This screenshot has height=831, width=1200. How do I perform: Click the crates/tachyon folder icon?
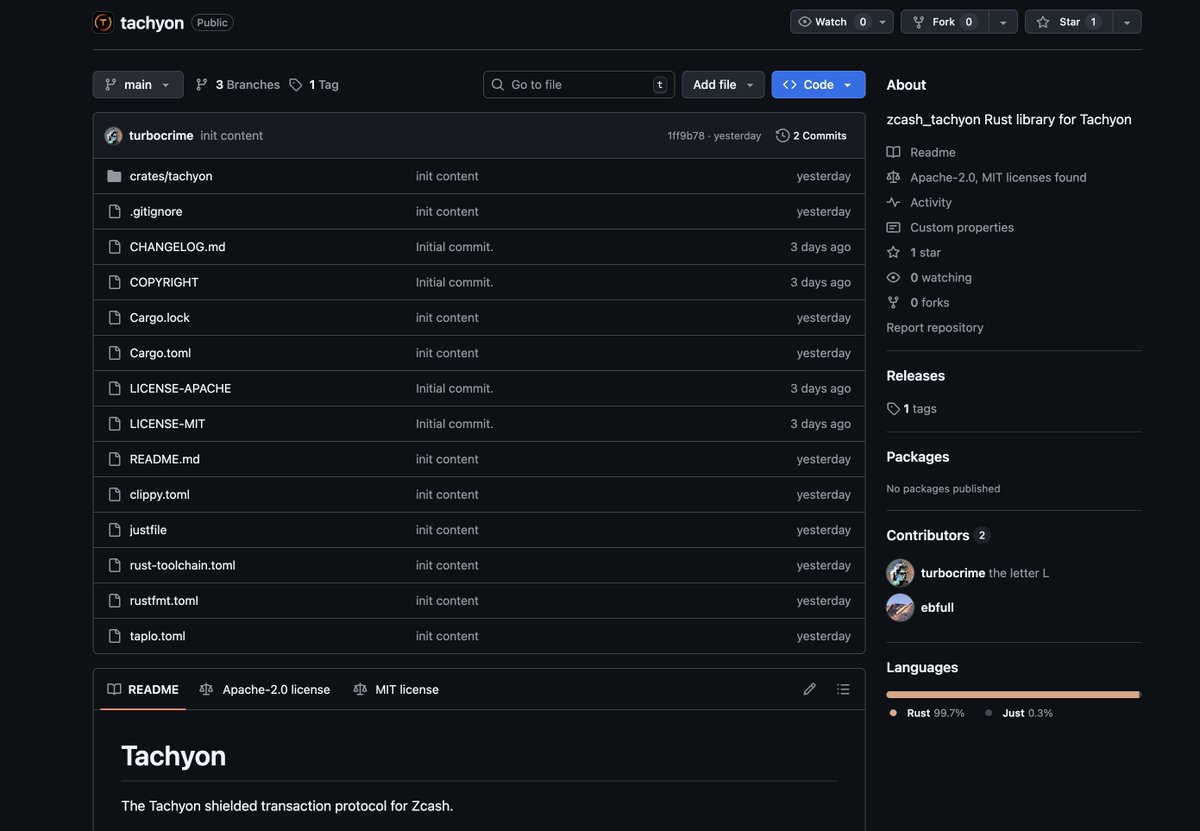(x=114, y=176)
